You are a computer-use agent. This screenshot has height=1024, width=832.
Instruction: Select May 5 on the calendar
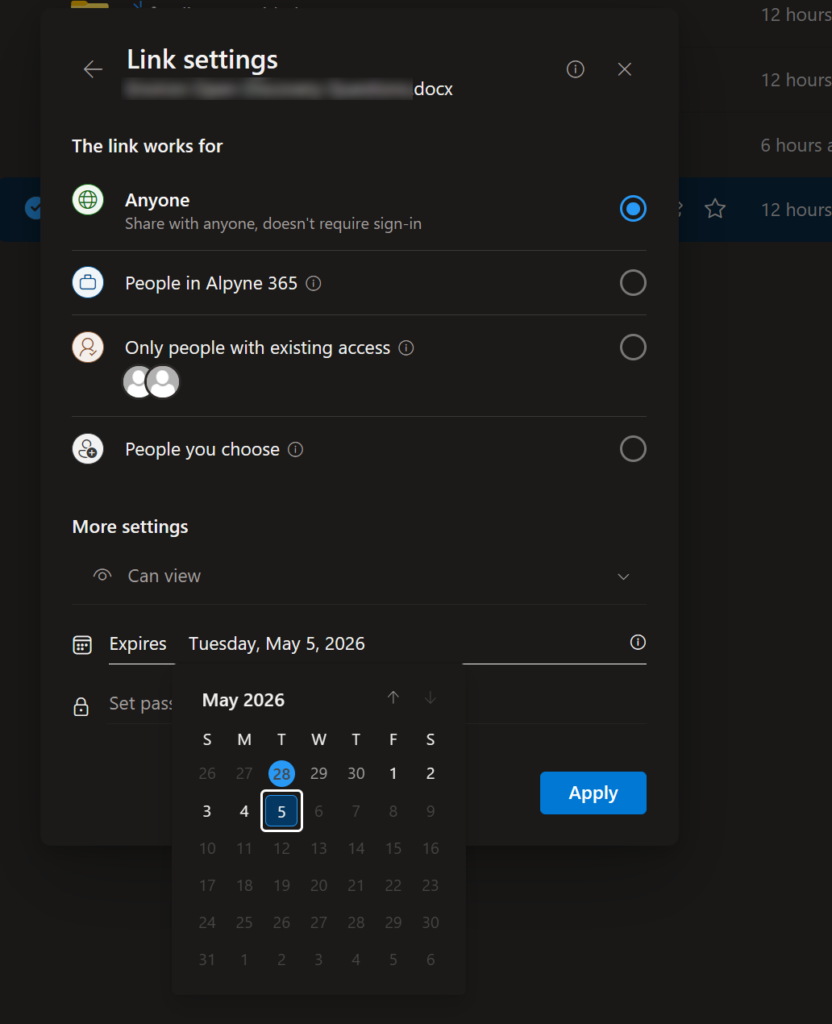point(281,811)
